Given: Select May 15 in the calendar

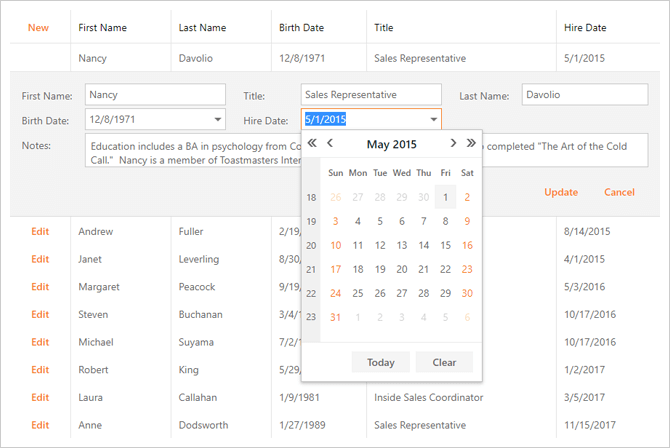Looking at the screenshot, I should click(445, 245).
